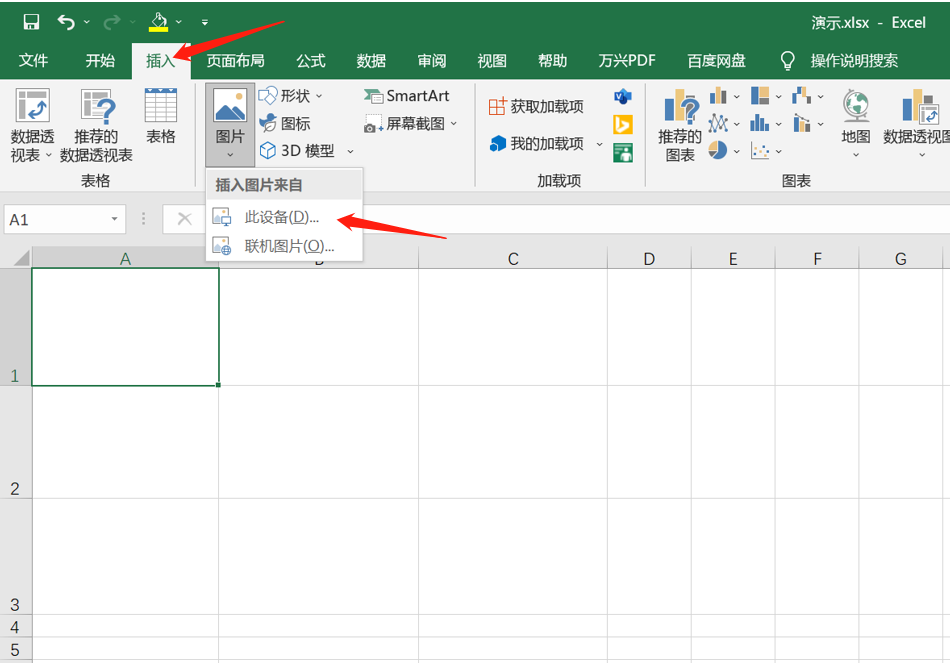Click the People Graph add-in icon
Image resolution: width=950 pixels, height=663 pixels.
(x=623, y=153)
